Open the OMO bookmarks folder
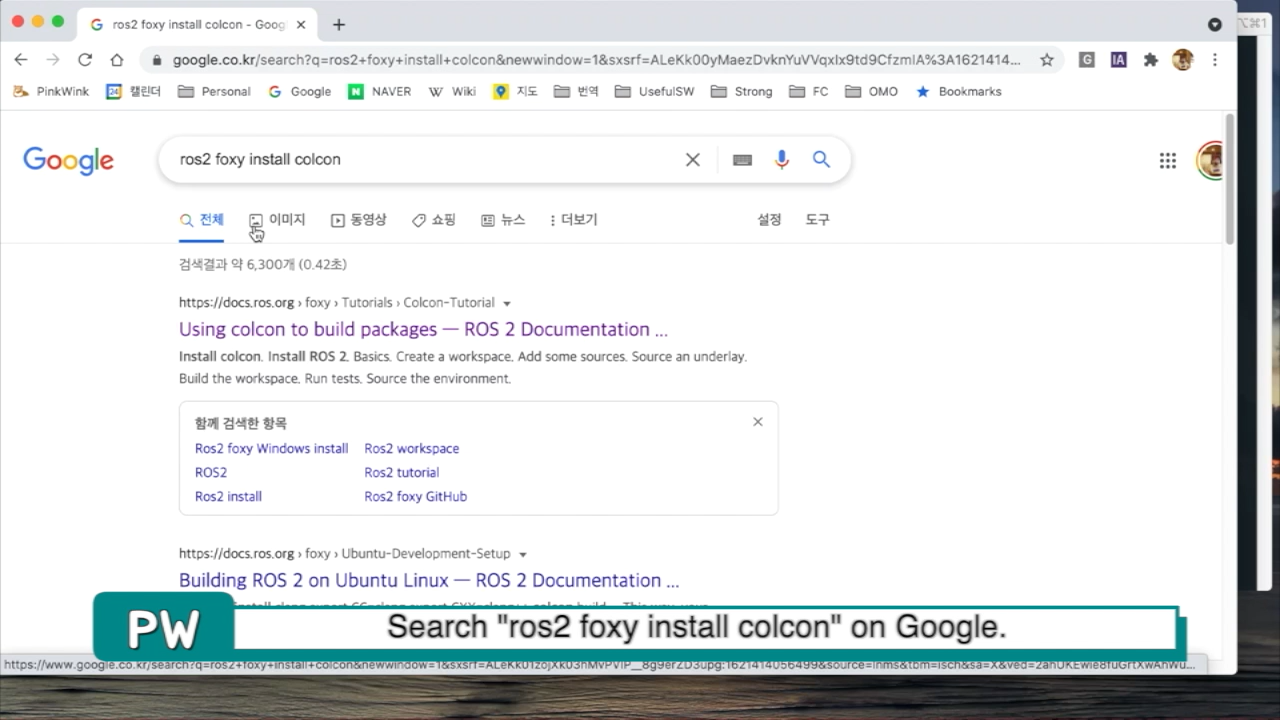This screenshot has width=1280, height=720. pyautogui.click(x=872, y=91)
